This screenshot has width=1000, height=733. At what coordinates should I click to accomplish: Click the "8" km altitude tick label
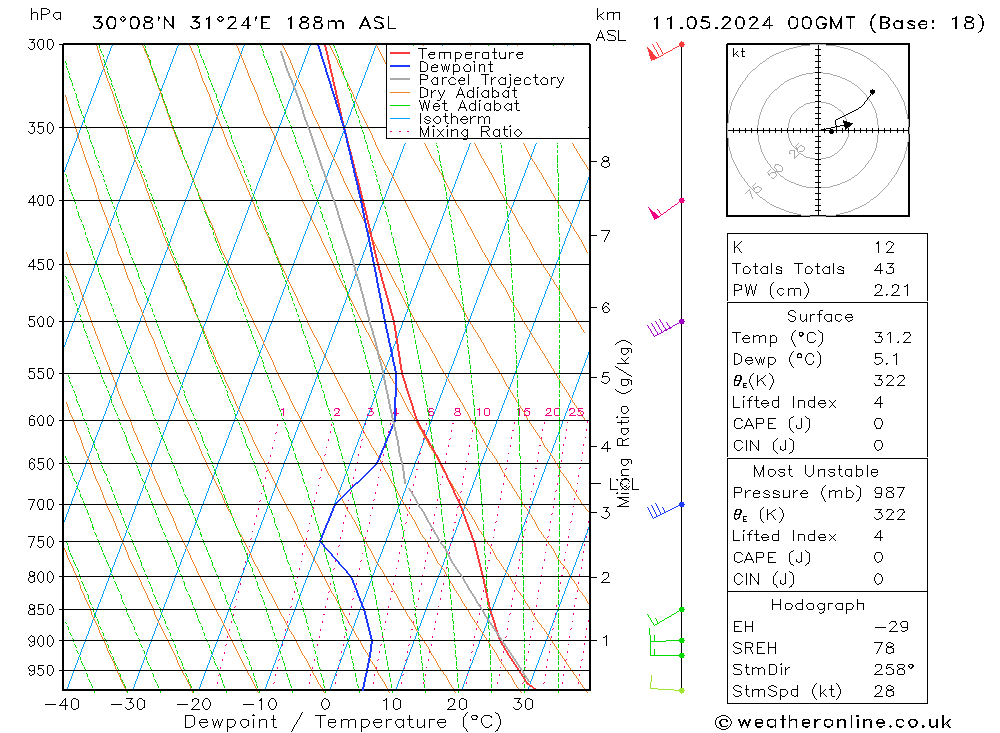pos(605,163)
